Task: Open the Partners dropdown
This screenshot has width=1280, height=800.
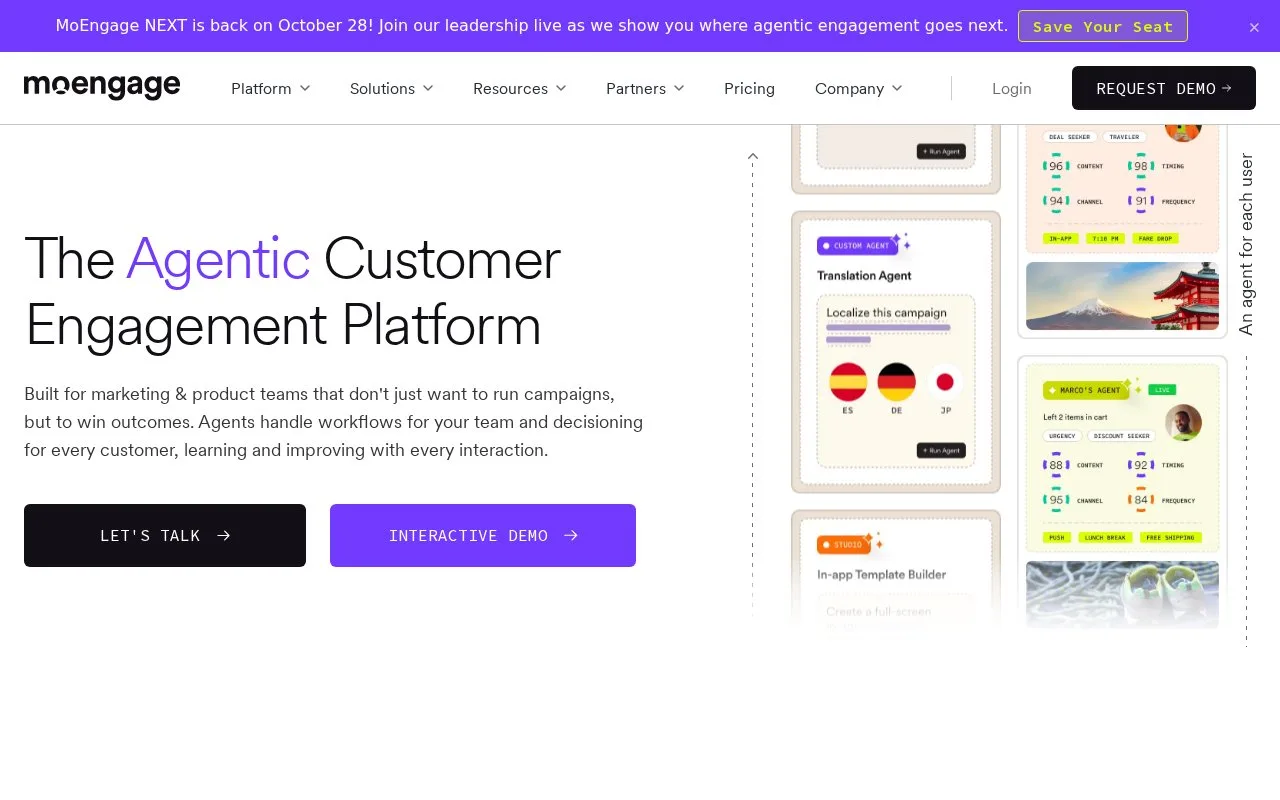Action: (x=645, y=88)
